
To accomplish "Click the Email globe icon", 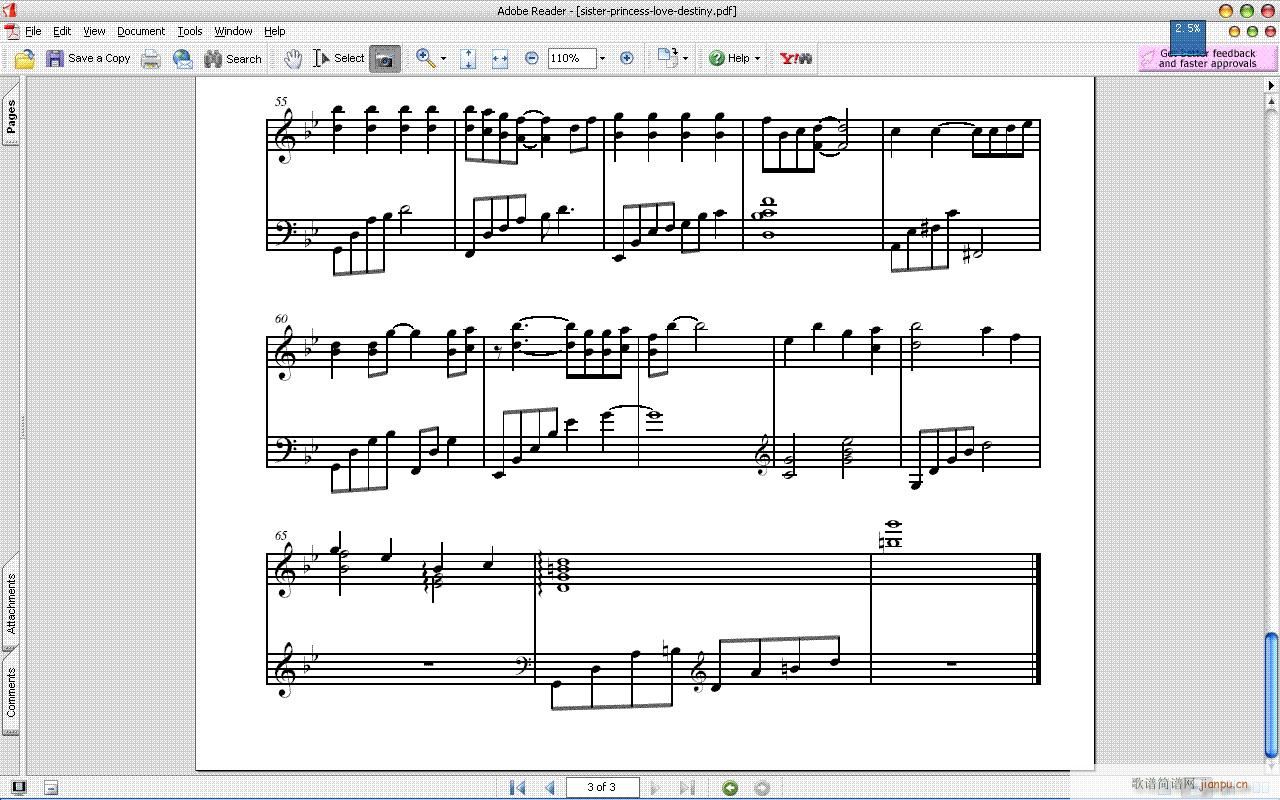I will click(x=182, y=59).
